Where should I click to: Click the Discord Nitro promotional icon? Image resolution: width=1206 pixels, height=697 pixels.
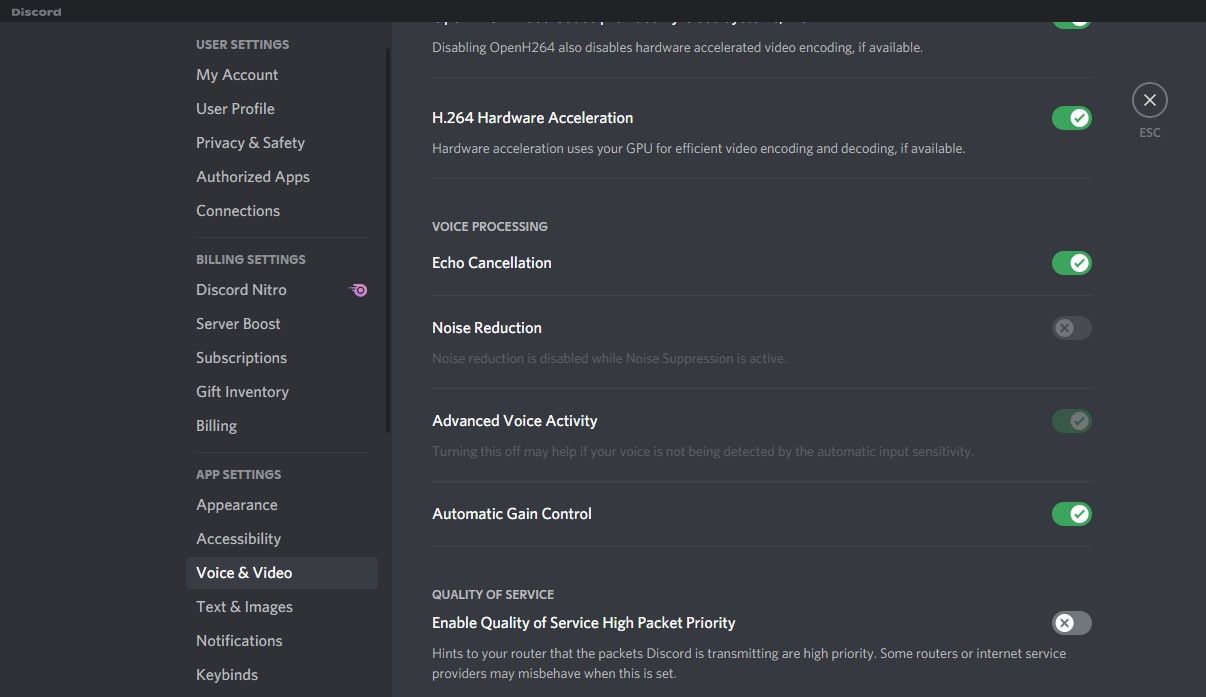(x=358, y=289)
